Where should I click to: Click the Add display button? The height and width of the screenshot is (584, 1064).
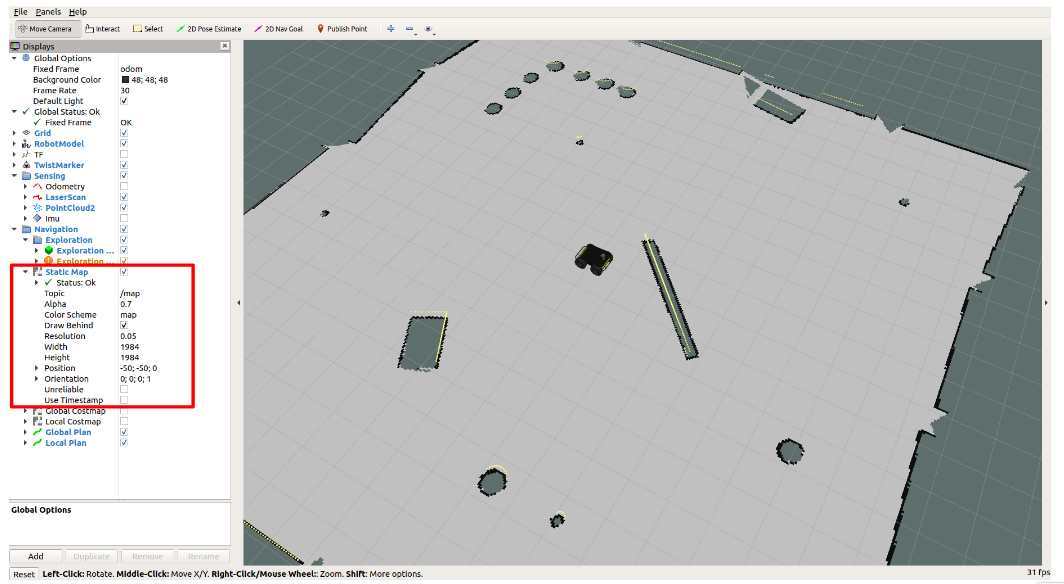[36, 556]
